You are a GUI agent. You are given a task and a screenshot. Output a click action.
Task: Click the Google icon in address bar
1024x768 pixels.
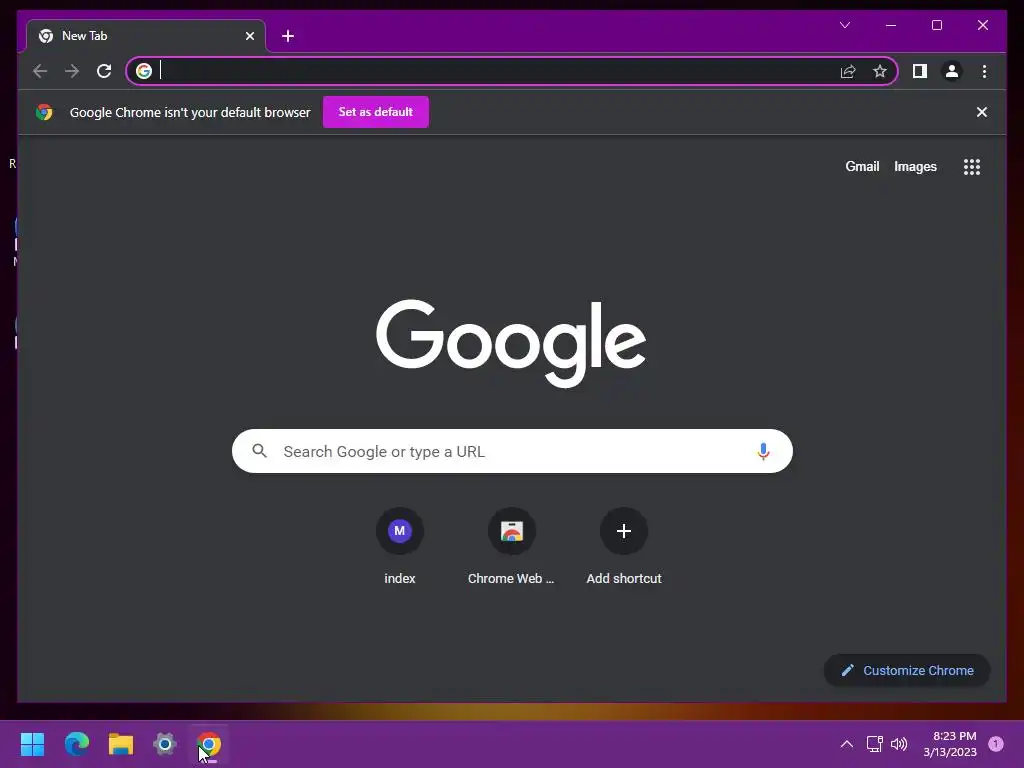[144, 71]
